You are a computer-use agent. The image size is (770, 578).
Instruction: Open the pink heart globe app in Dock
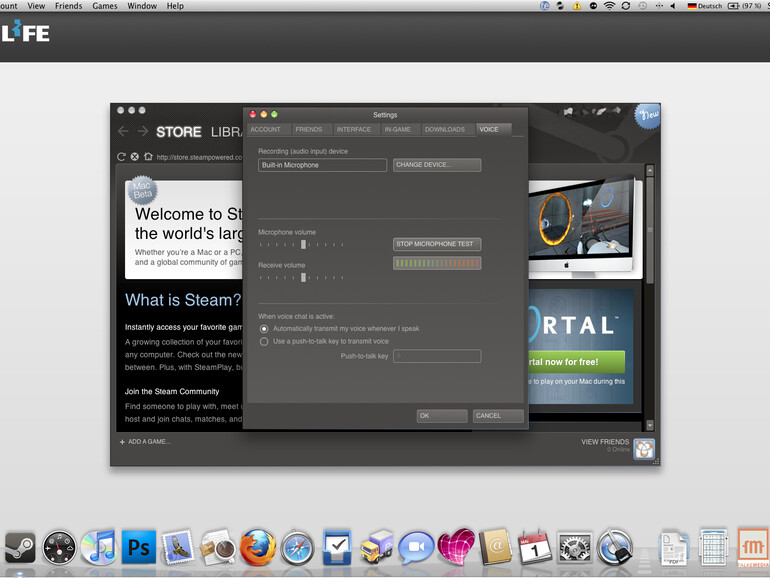(x=456, y=547)
